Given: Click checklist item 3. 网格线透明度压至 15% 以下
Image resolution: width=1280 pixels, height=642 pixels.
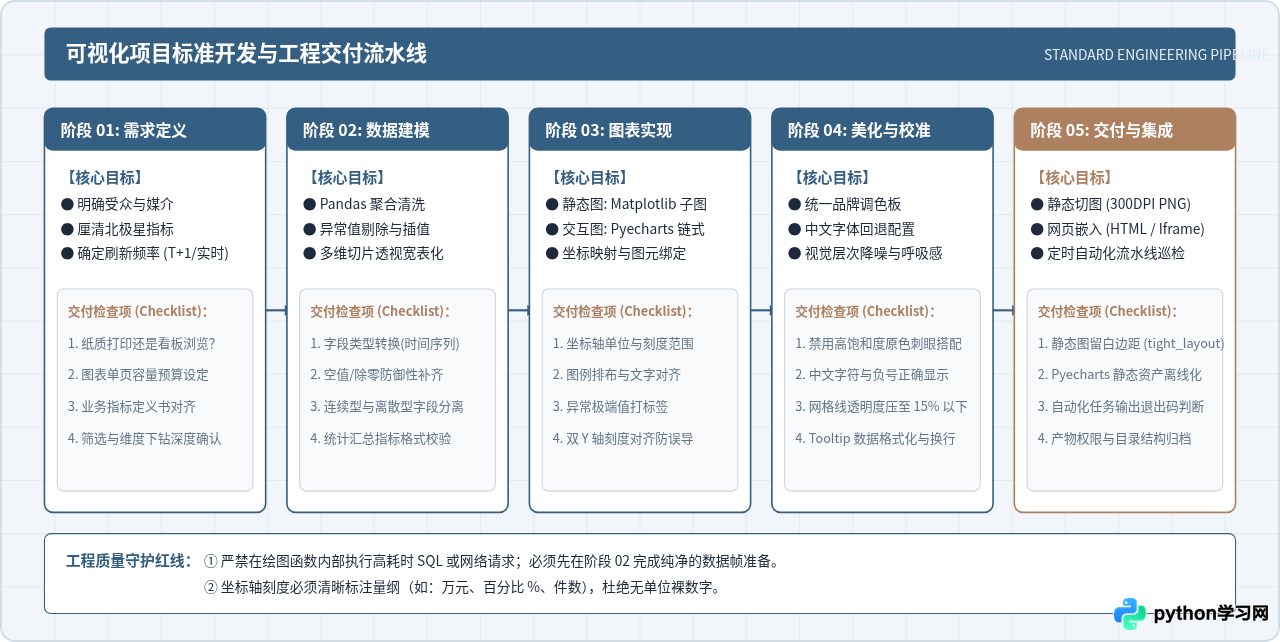Looking at the screenshot, I should coord(881,407).
